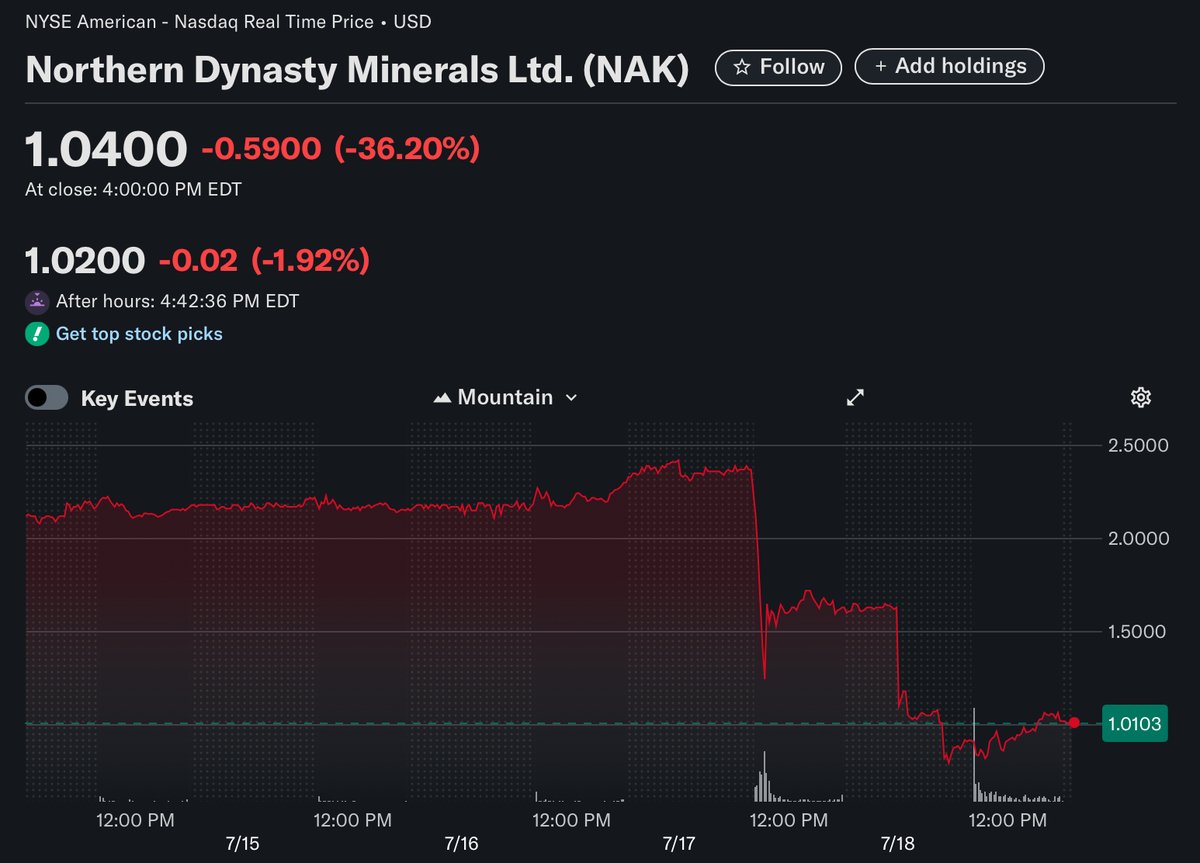The width and height of the screenshot is (1200, 863).
Task: Expand chart to full screen
Action: click(x=855, y=398)
